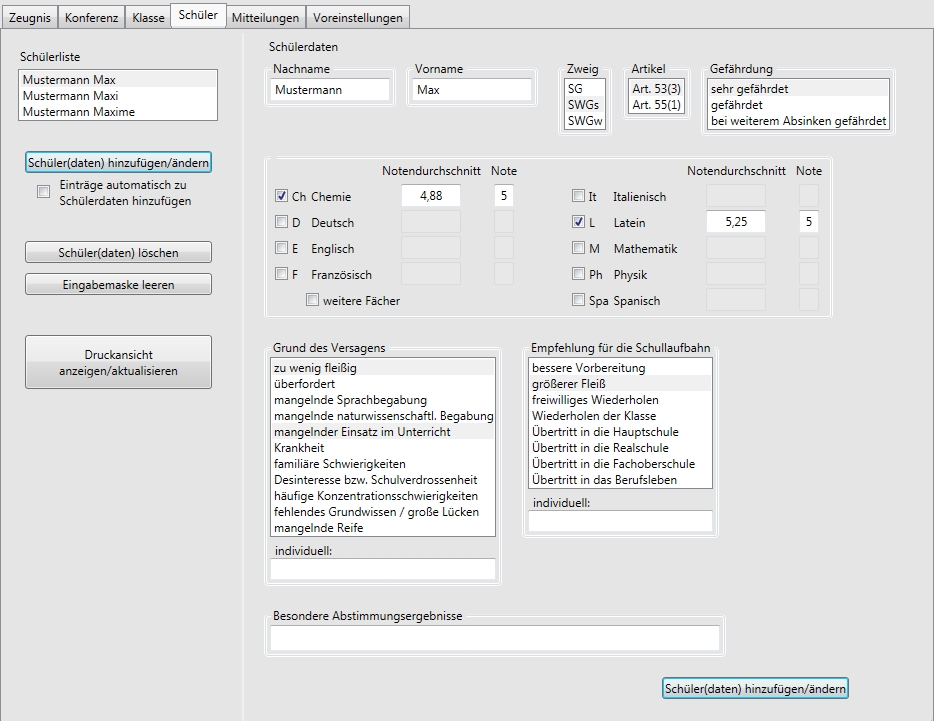Image resolution: width=934 pixels, height=721 pixels.
Task: Click the bottom Schüler(daten) hinzufügen/ändern button
Action: coord(756,688)
